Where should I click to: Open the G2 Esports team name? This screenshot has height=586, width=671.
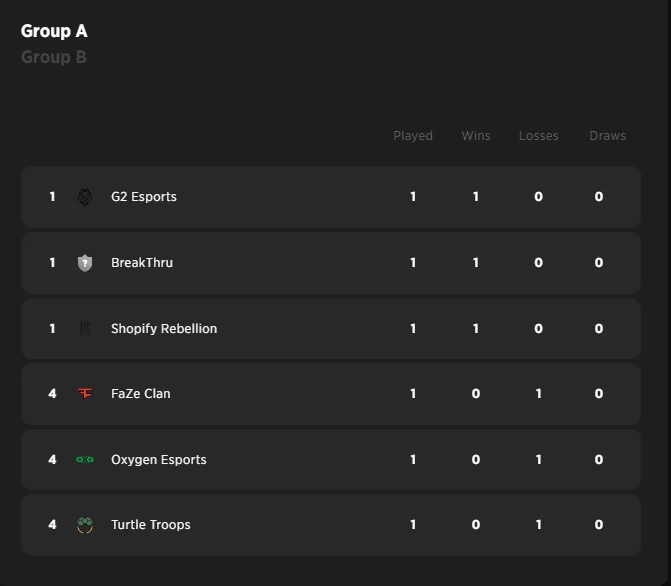click(144, 196)
